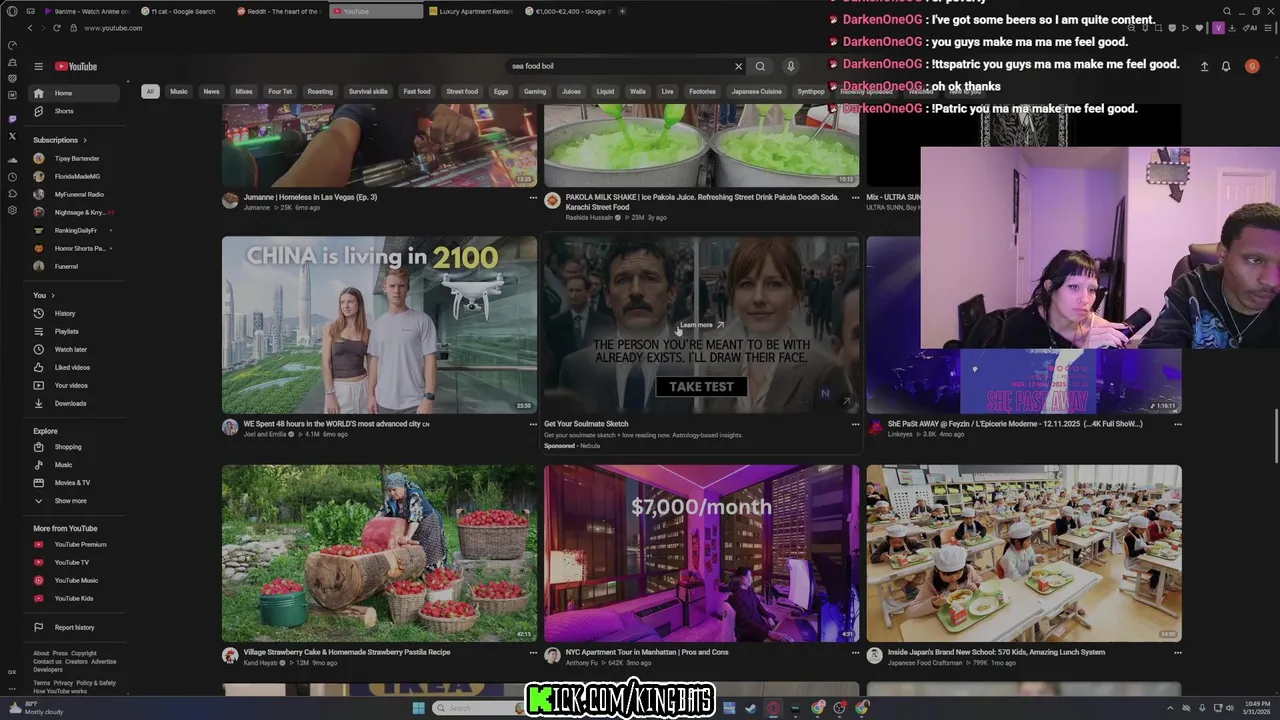Viewport: 1280px width, 720px height.
Task: Open more options for NYC Apartment Tour video
Action: [x=855, y=652]
